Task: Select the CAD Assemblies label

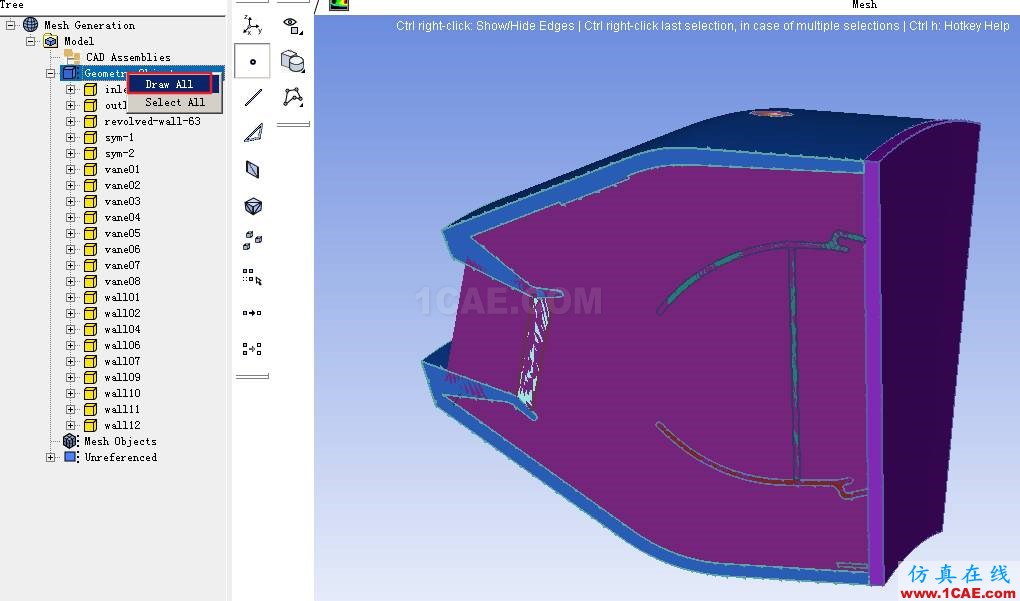Action: coord(128,57)
